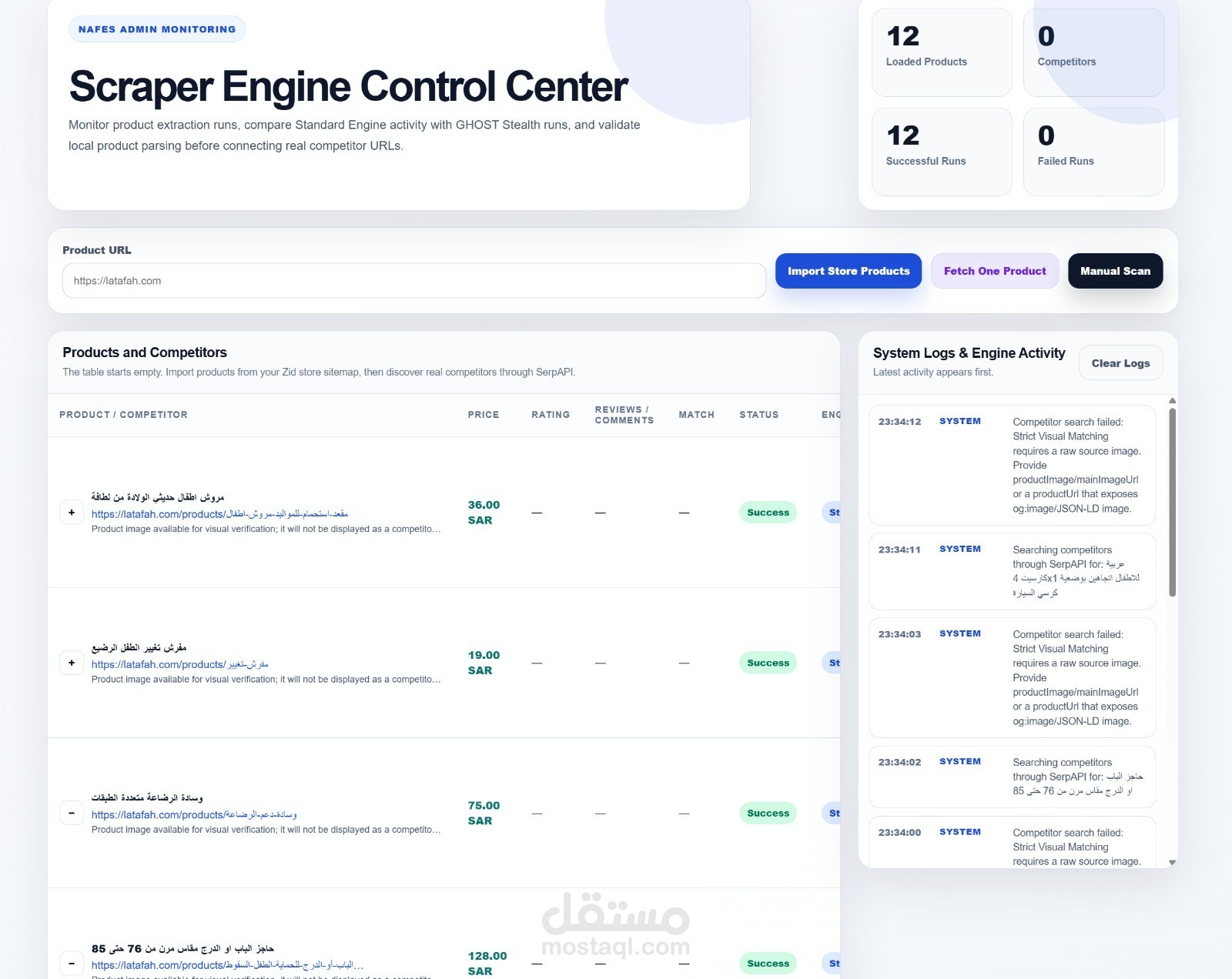Click the engine badge in the 75.00 SAR row
Viewport: 1232px width, 979px height.
pyautogui.click(x=832, y=813)
